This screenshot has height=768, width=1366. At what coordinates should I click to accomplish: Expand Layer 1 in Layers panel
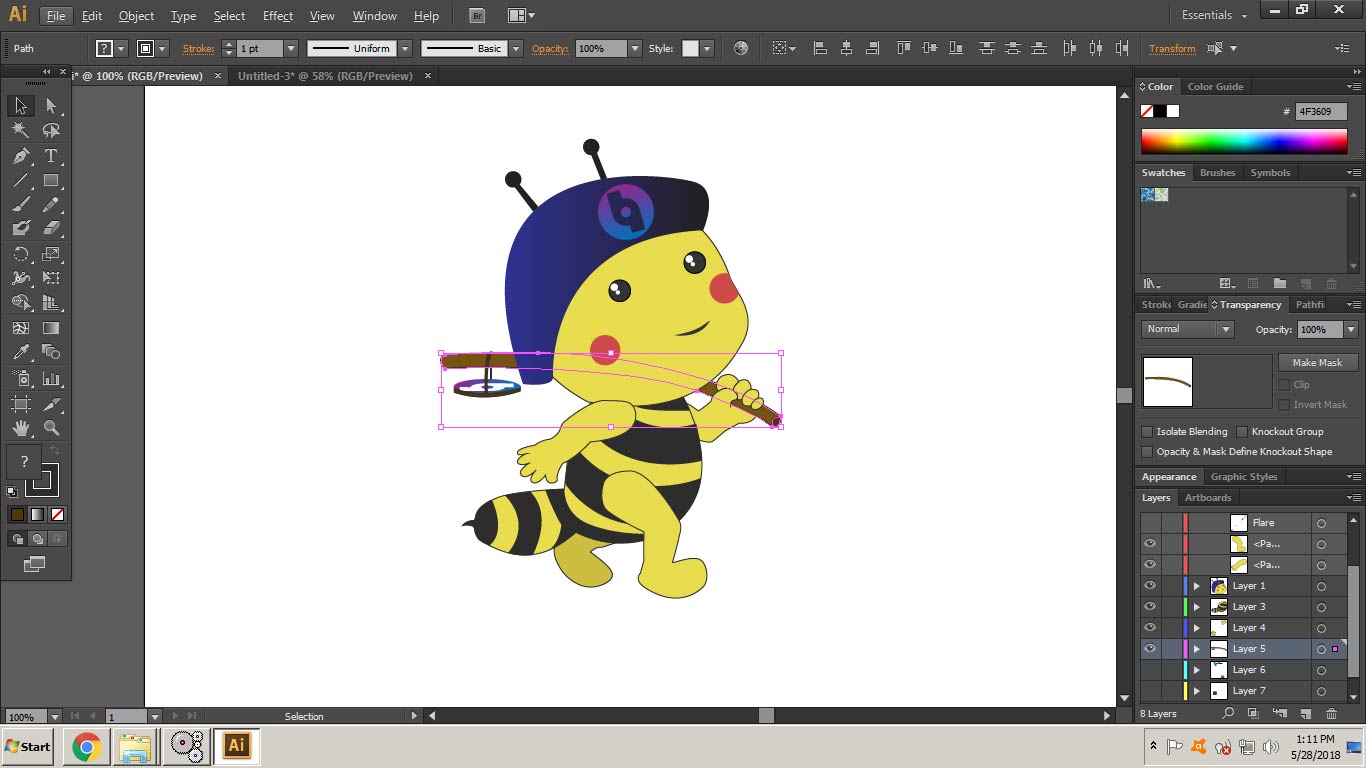coord(1196,586)
